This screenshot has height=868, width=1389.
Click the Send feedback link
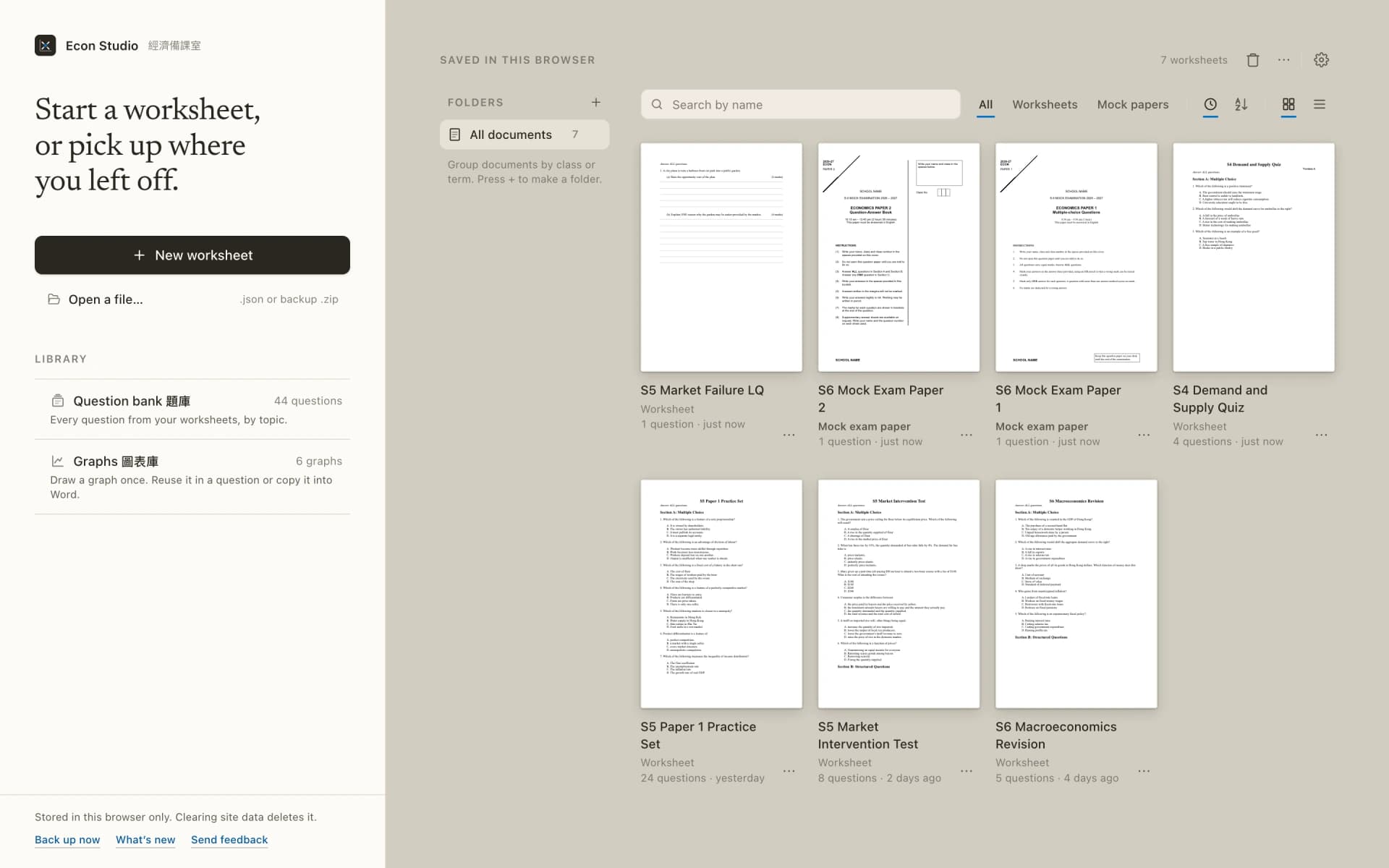229,840
